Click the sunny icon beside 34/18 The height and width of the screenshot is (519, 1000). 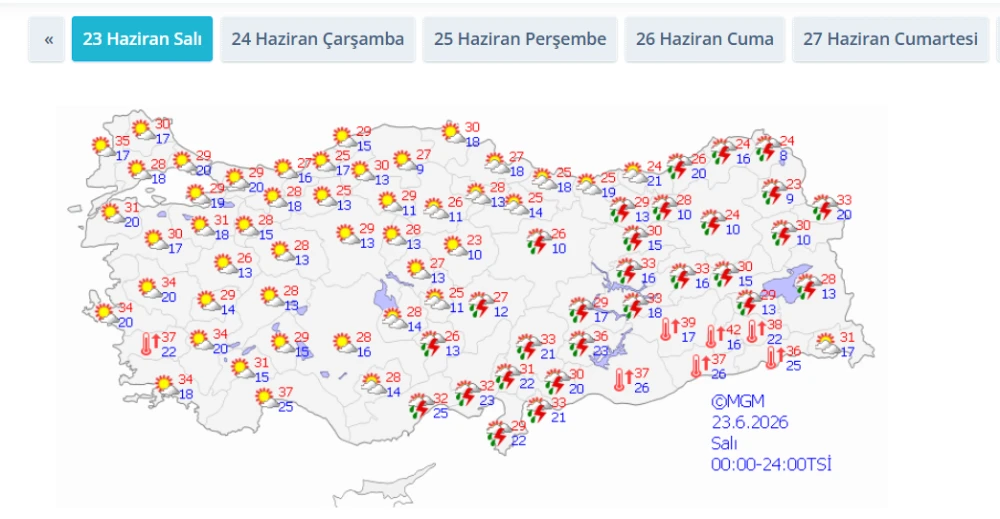pos(166,386)
